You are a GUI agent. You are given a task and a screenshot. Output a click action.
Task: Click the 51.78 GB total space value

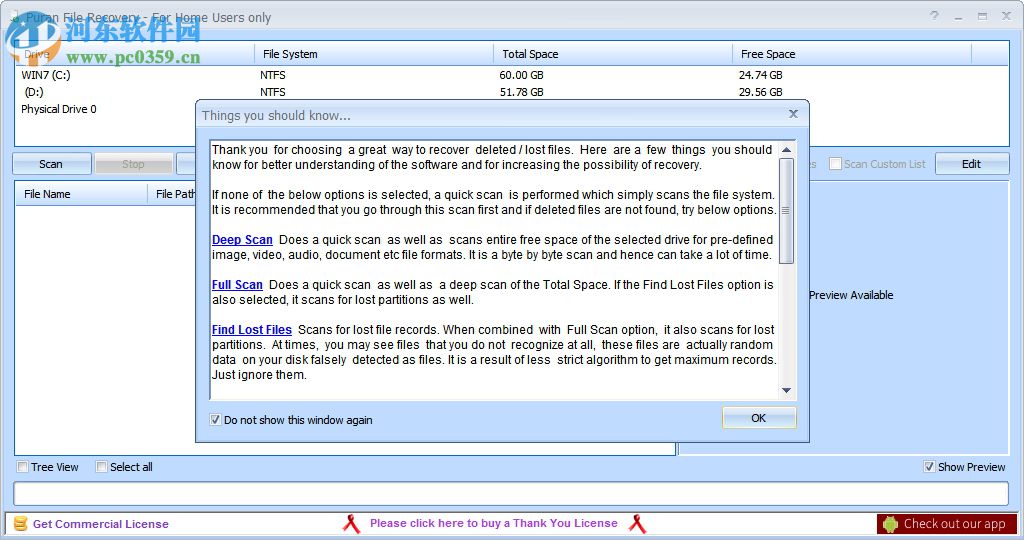pos(521,92)
